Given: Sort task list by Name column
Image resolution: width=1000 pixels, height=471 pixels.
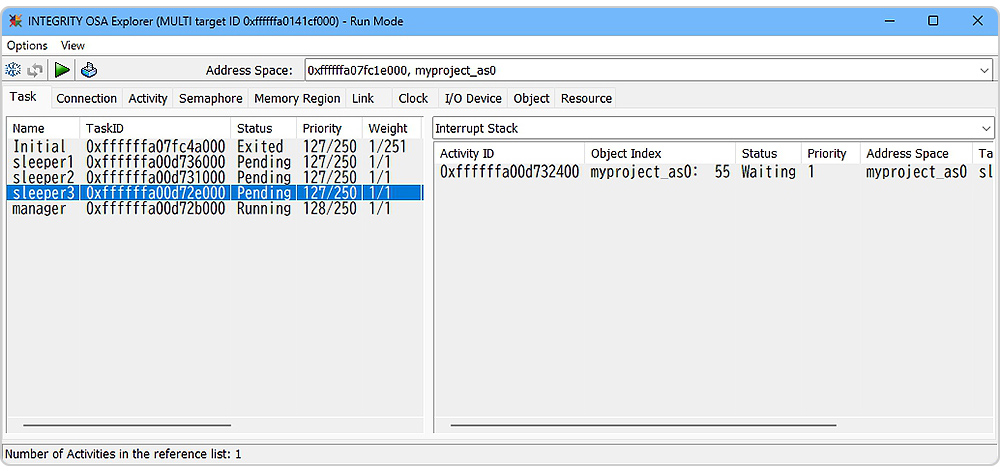Looking at the screenshot, I should coord(43,128).
